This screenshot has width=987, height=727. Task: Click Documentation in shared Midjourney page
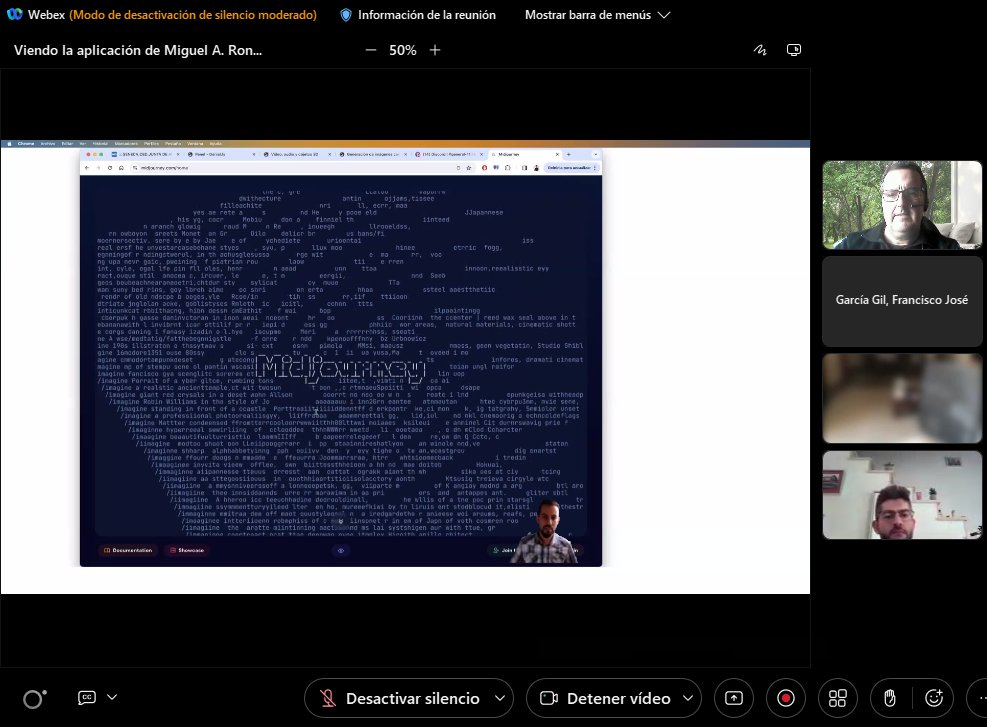[x=128, y=550]
